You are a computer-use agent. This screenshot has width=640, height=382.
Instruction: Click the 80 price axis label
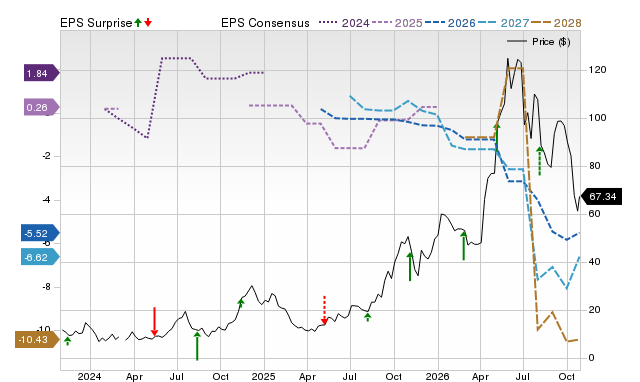coord(594,166)
